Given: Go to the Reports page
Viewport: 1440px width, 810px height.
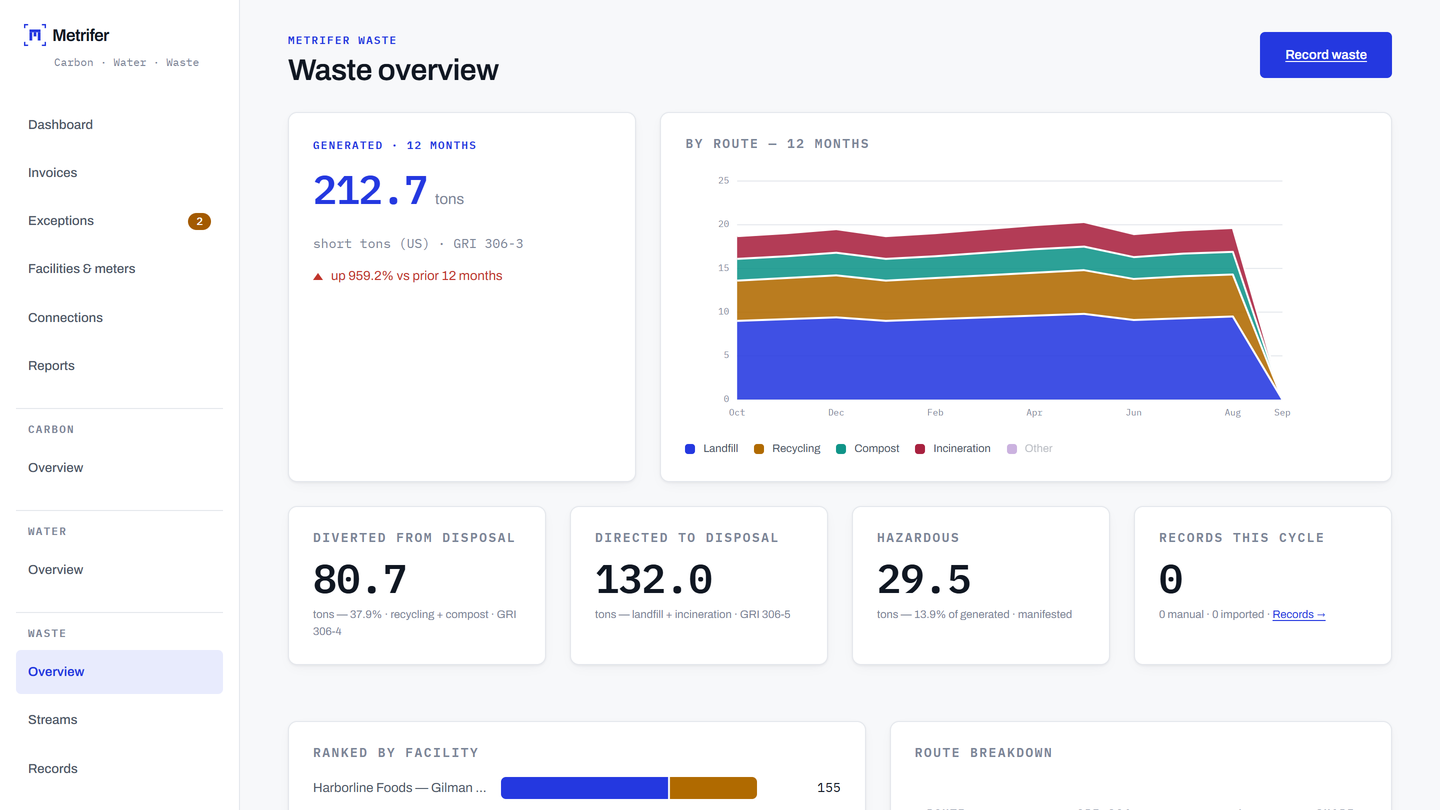Looking at the screenshot, I should pyautogui.click(x=119, y=366).
